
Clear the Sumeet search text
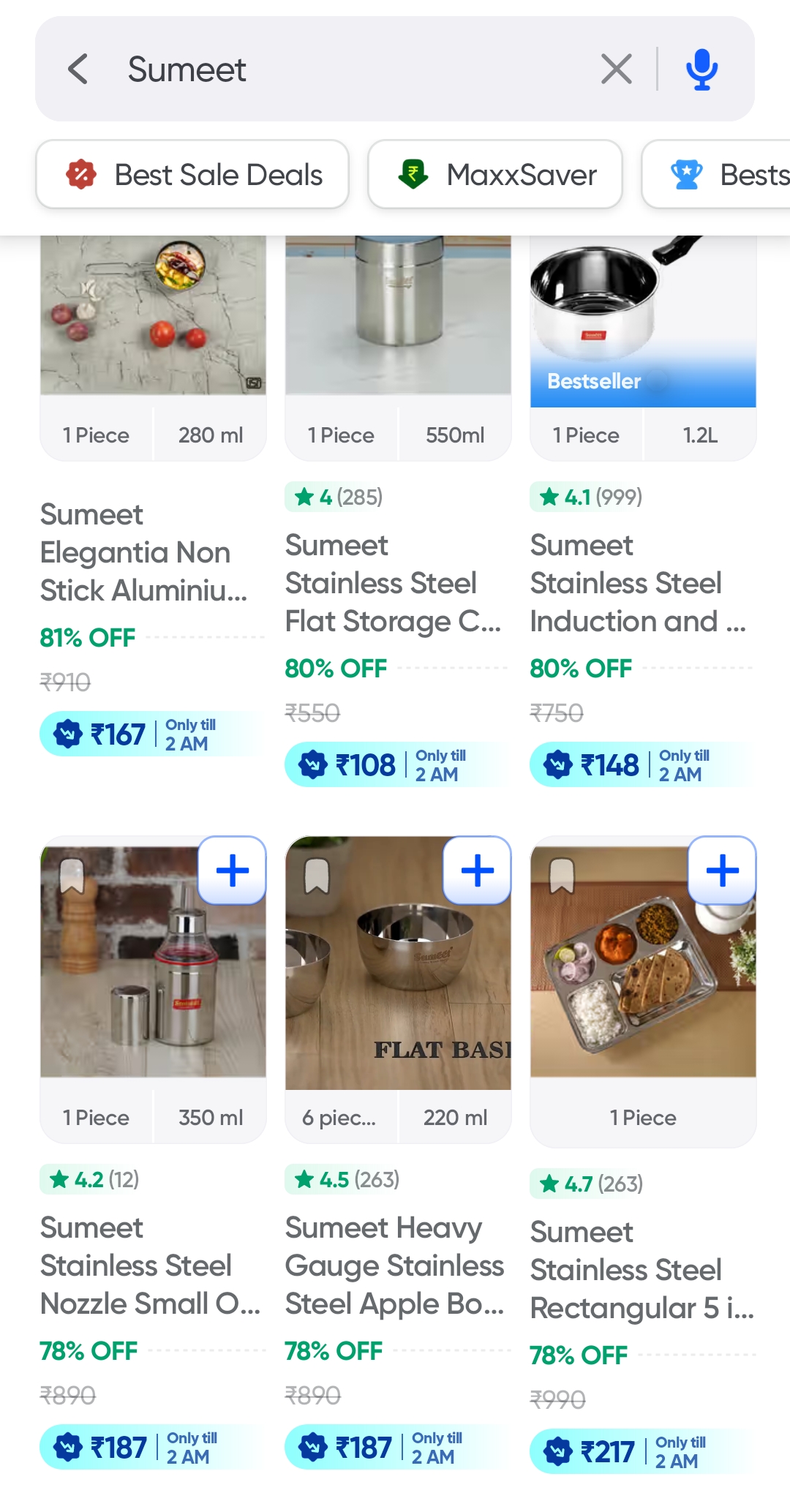point(616,69)
